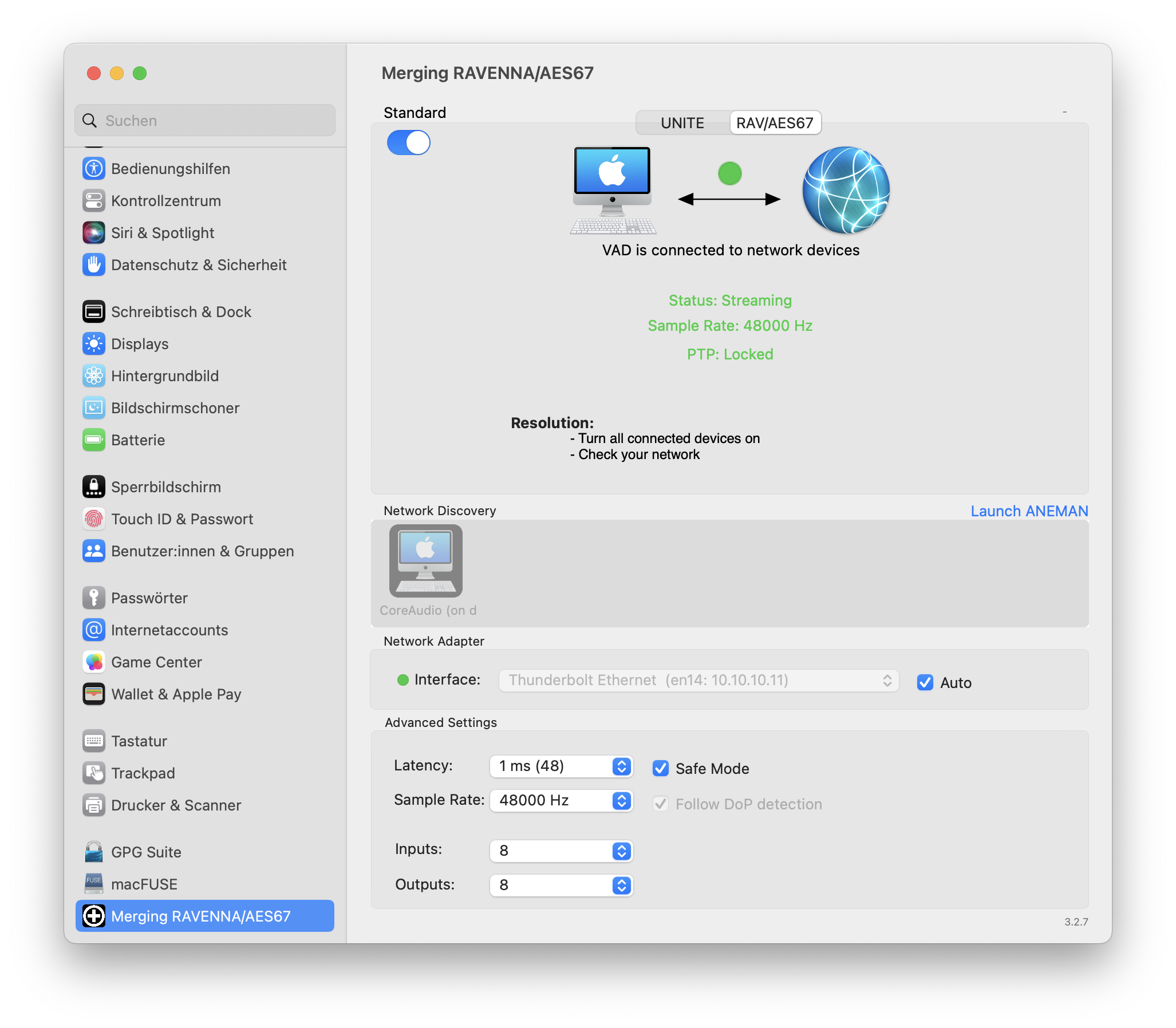The width and height of the screenshot is (1176, 1028).
Task: Click the Batterie icon in the sidebar
Action: 93,440
